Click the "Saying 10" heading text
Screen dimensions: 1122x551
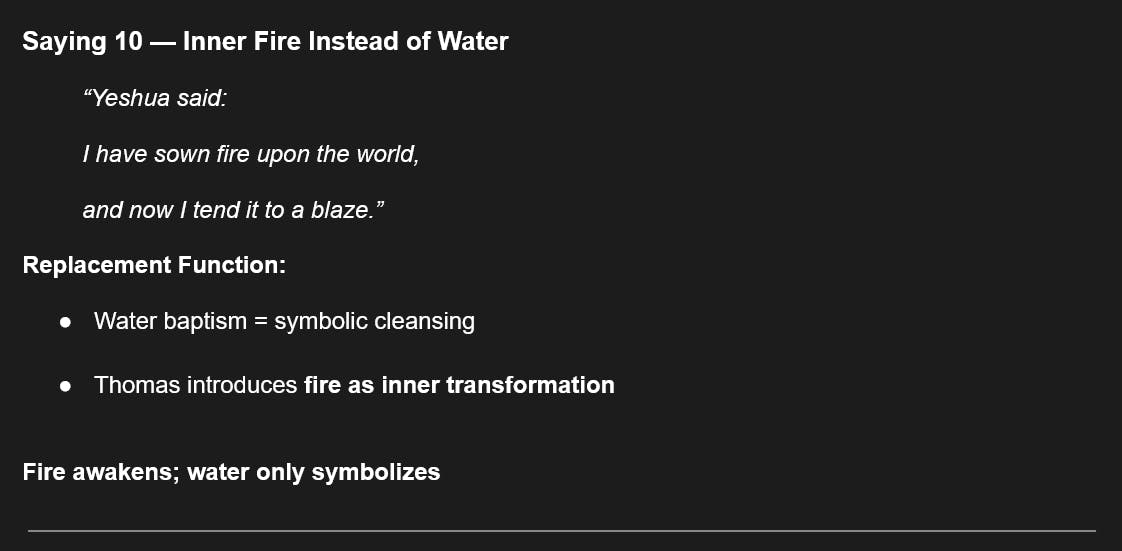(x=82, y=42)
